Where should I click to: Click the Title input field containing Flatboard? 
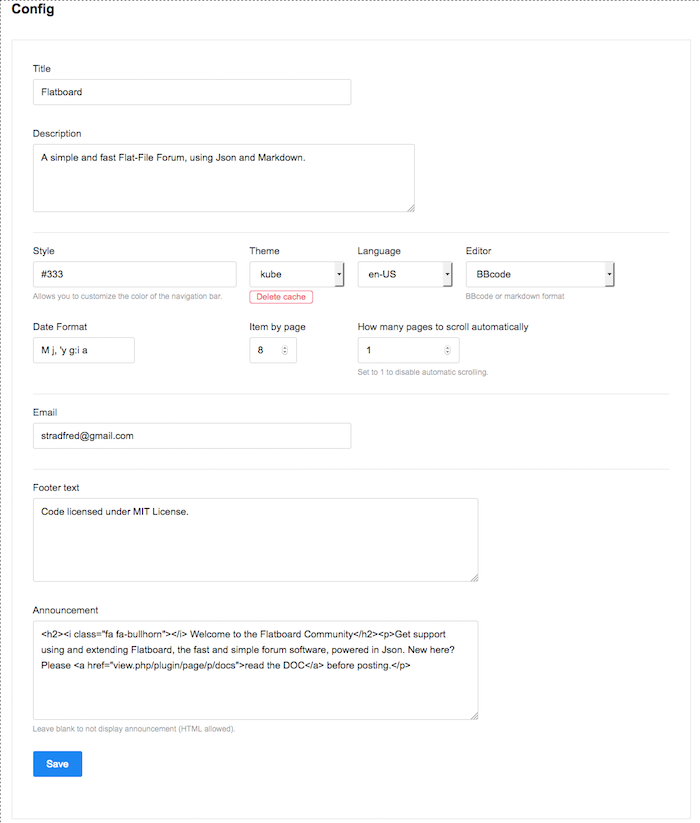click(x=192, y=92)
